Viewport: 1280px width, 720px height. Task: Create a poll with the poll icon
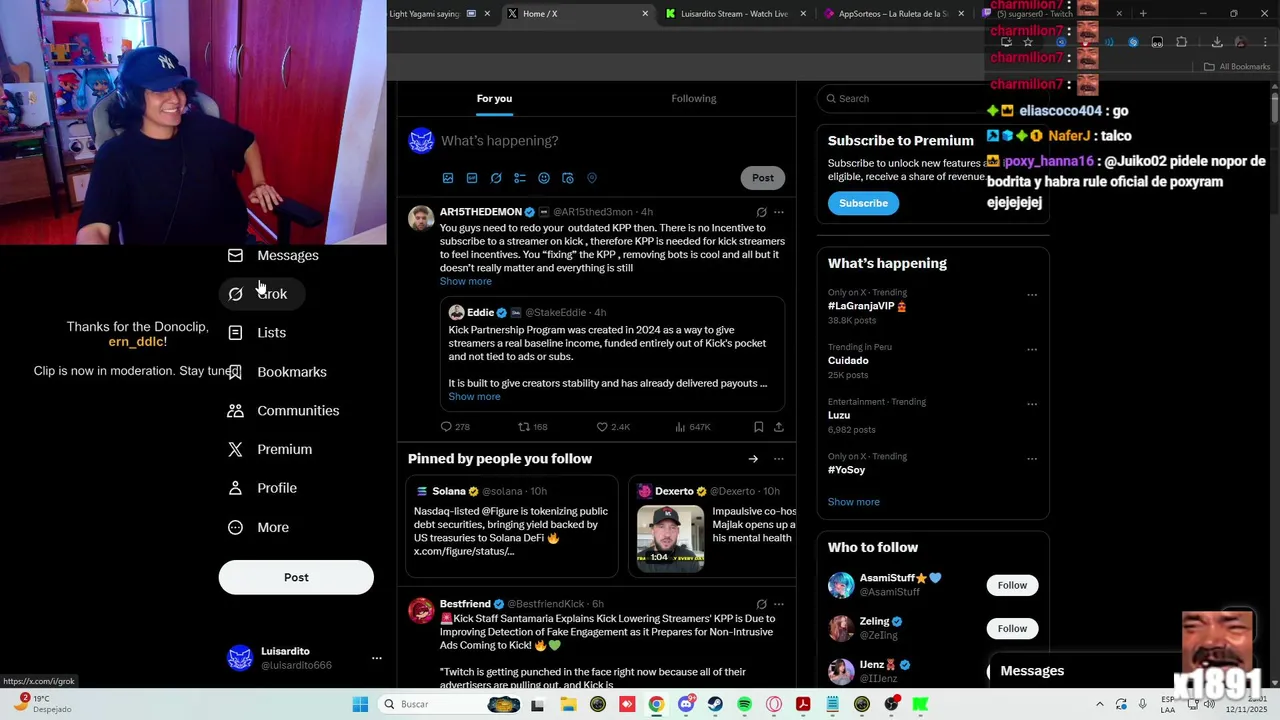coord(520,178)
